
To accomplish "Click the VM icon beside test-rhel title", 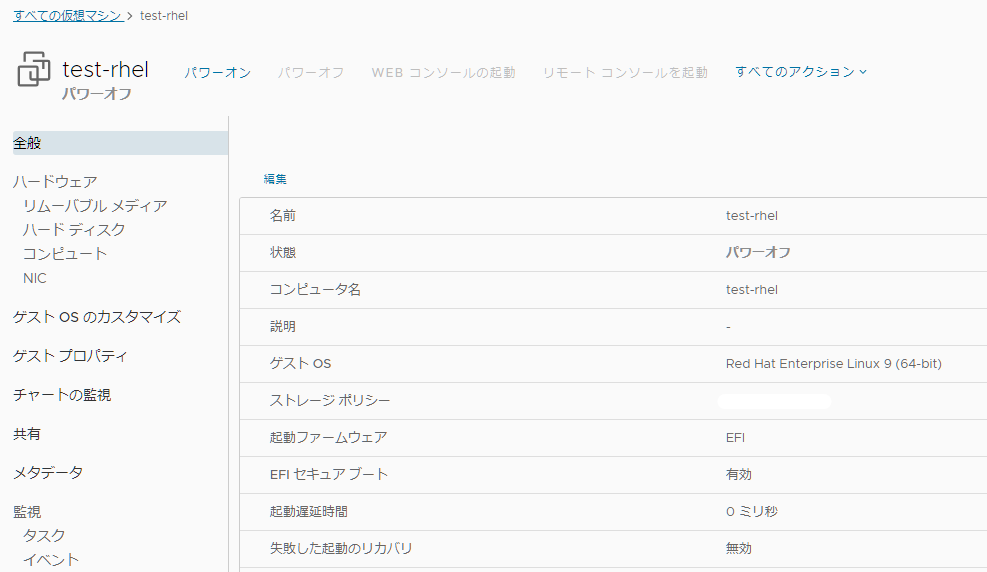I will click(x=33, y=69).
